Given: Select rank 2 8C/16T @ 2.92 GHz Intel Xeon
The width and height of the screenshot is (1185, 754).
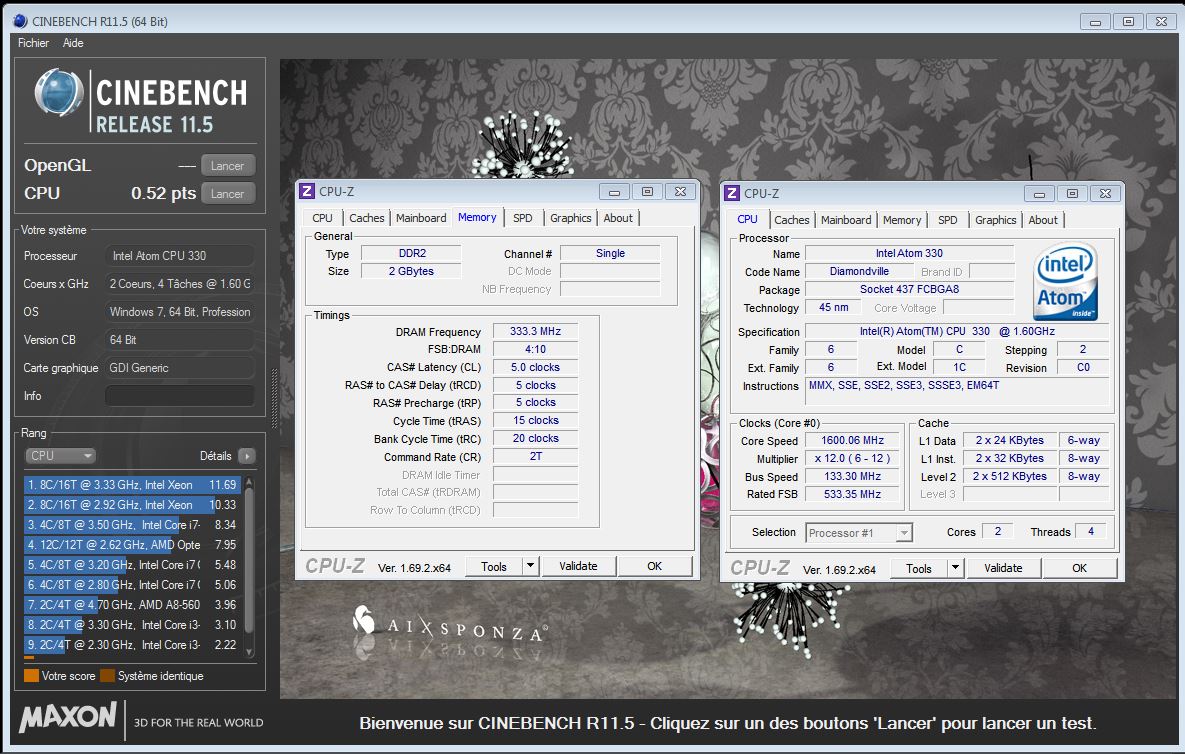Looking at the screenshot, I should tap(132, 505).
